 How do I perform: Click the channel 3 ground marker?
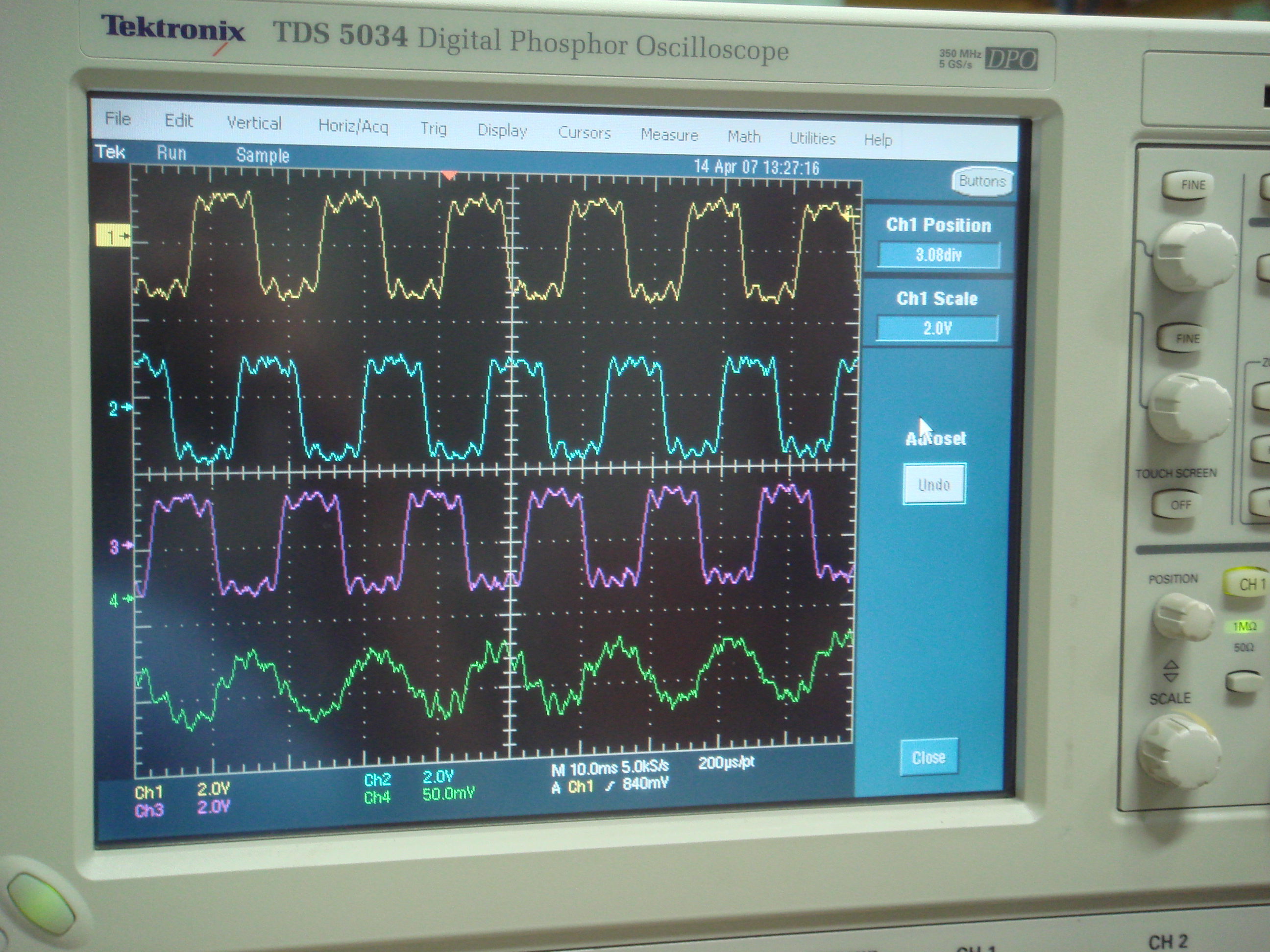[x=121, y=547]
